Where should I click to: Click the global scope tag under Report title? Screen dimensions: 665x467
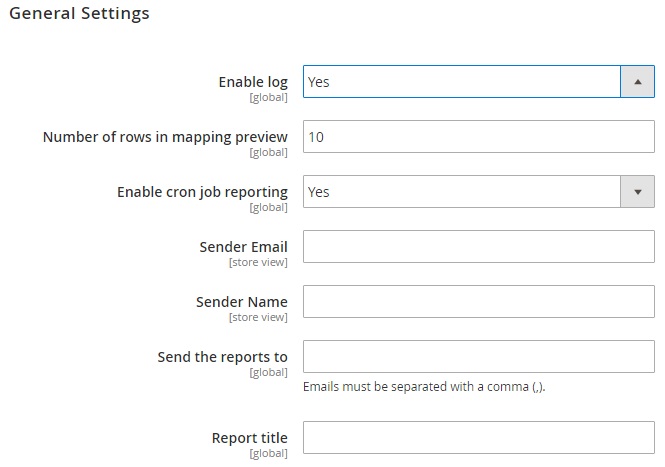tap(268, 453)
